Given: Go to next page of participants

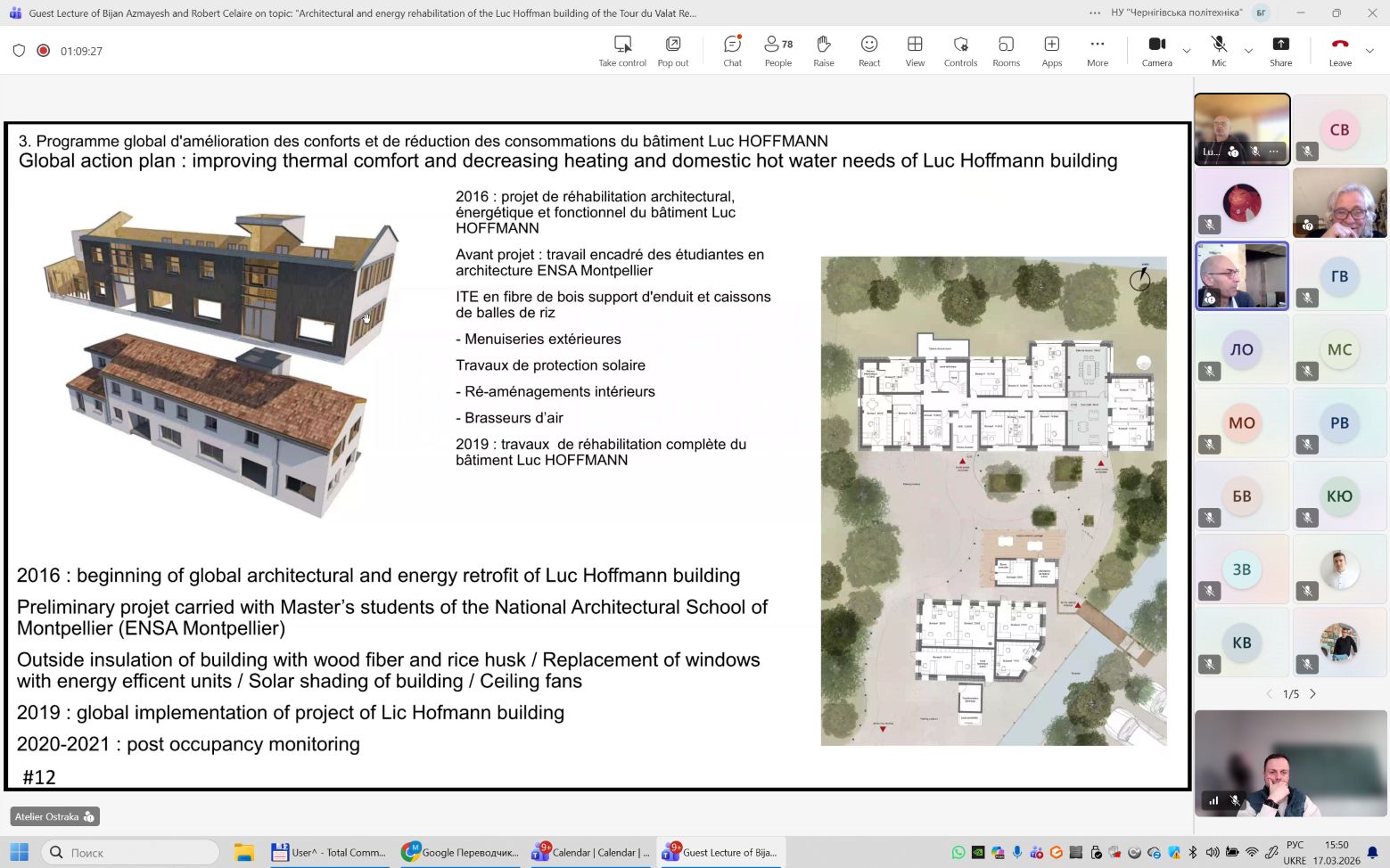Looking at the screenshot, I should (x=1312, y=693).
